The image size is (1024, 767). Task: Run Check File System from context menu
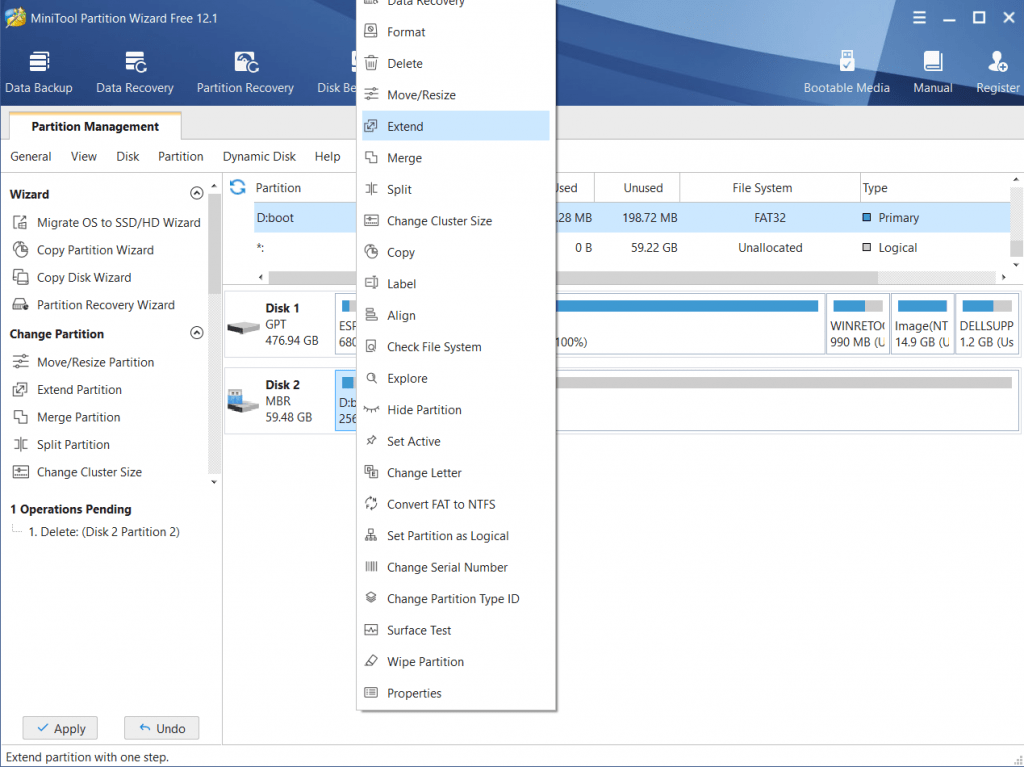coord(456,347)
